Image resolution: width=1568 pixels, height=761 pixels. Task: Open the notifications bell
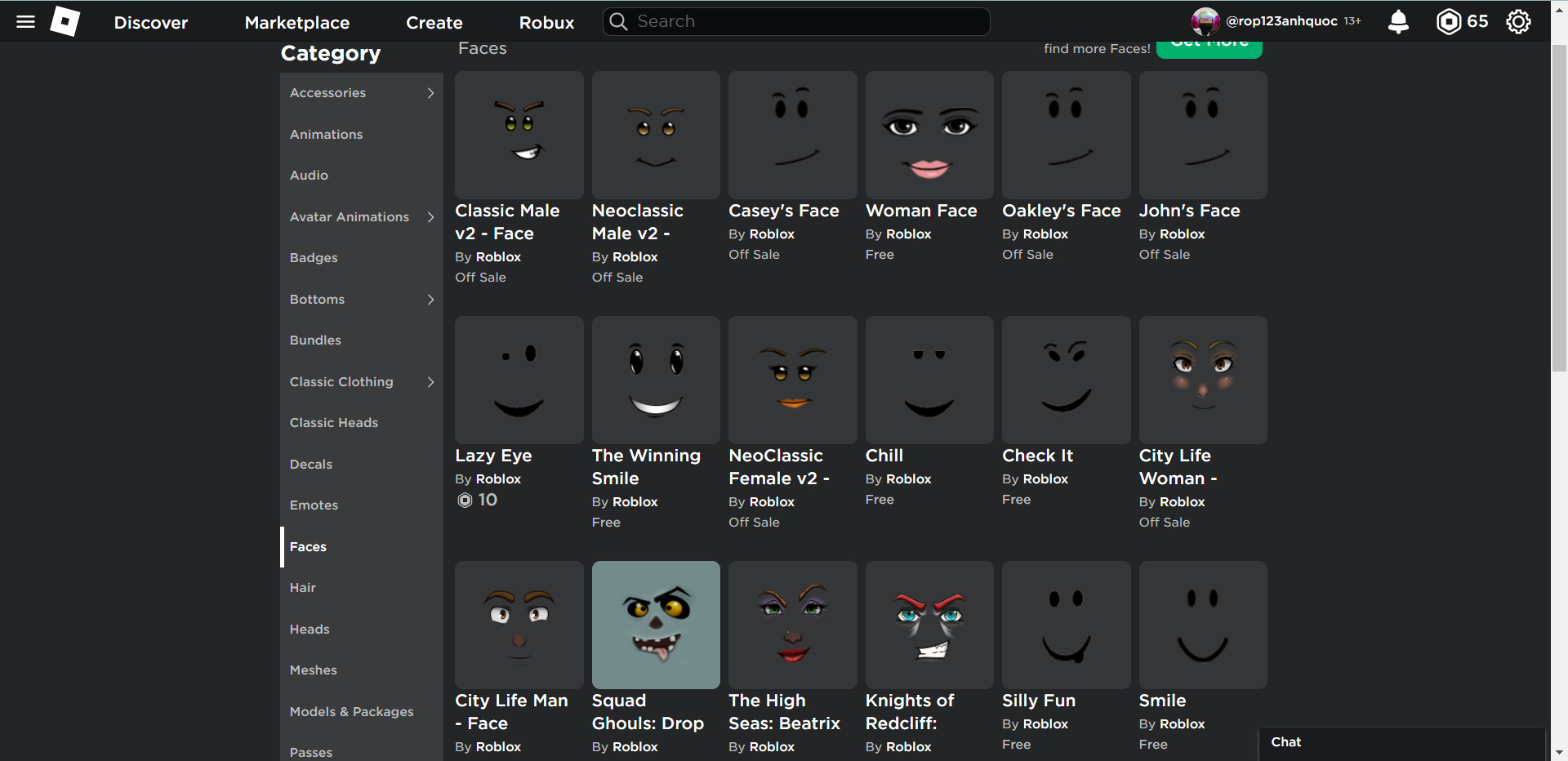(x=1398, y=22)
